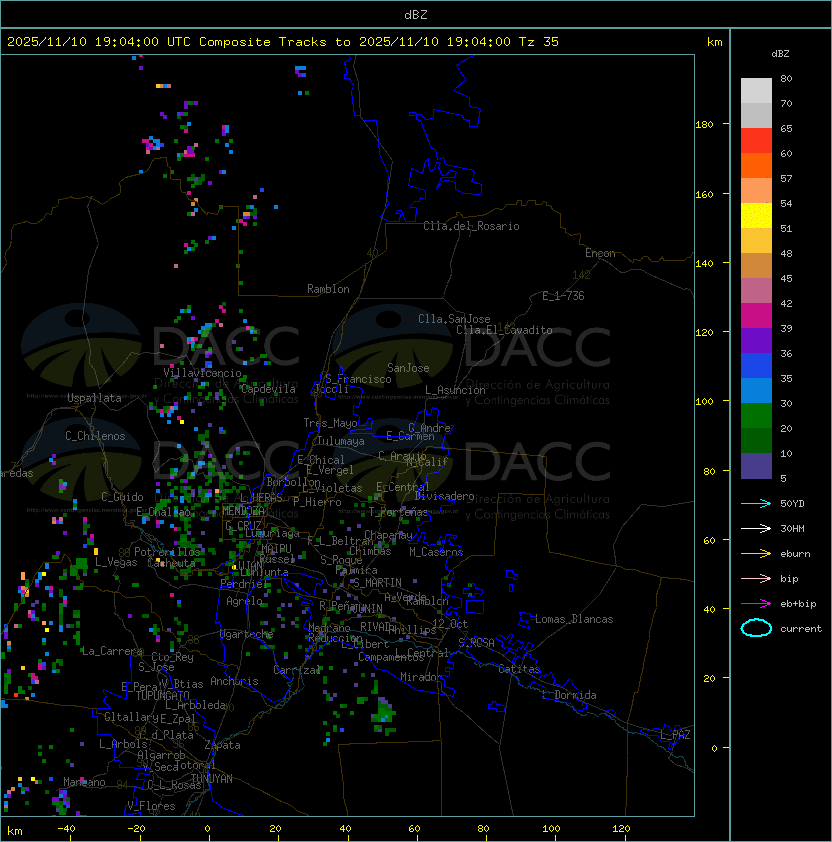Click the '160' km tick label
Image resolution: width=832 pixels, height=842 pixels.
(704, 194)
